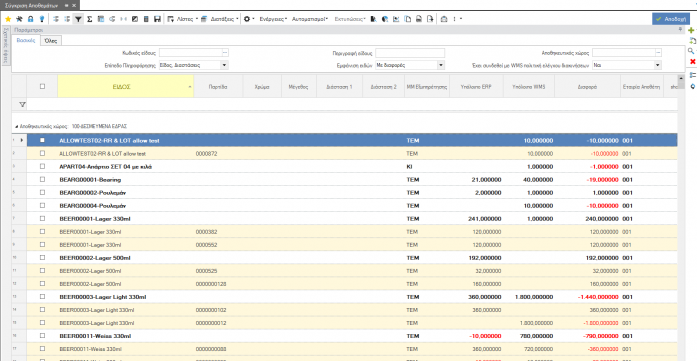Click the globe document toolbar icon

[x=385, y=19]
